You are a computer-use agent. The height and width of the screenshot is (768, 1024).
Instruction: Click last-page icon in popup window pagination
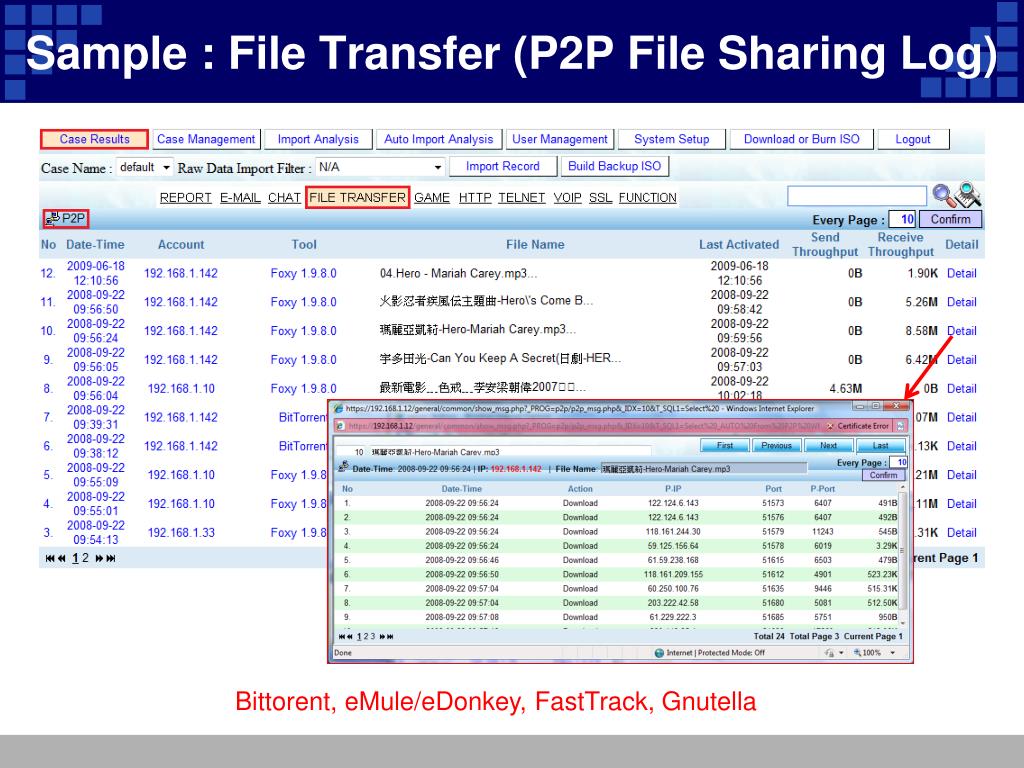391,636
